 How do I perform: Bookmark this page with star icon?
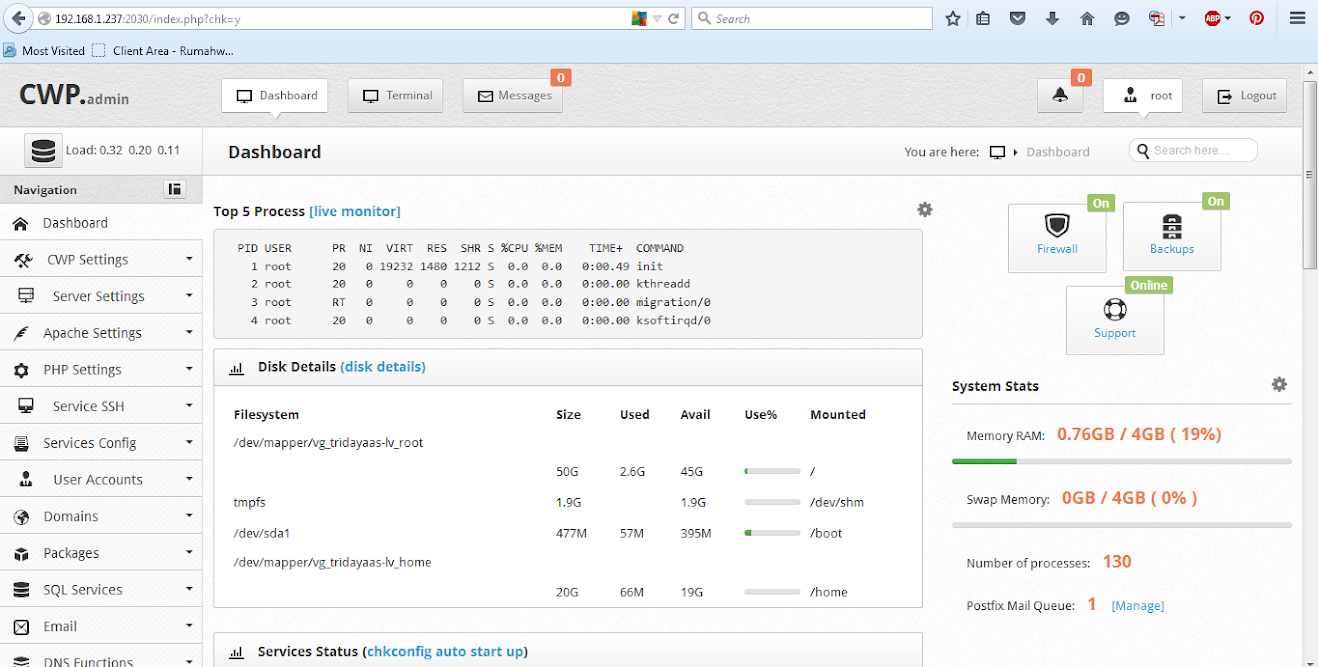point(953,18)
